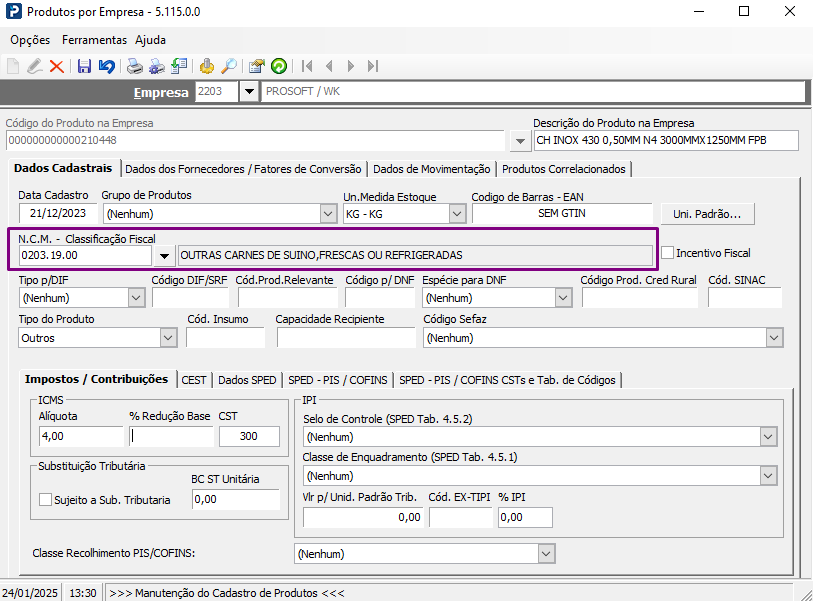Open the Ferramentas menu
The width and height of the screenshot is (813, 601).
(x=94, y=40)
